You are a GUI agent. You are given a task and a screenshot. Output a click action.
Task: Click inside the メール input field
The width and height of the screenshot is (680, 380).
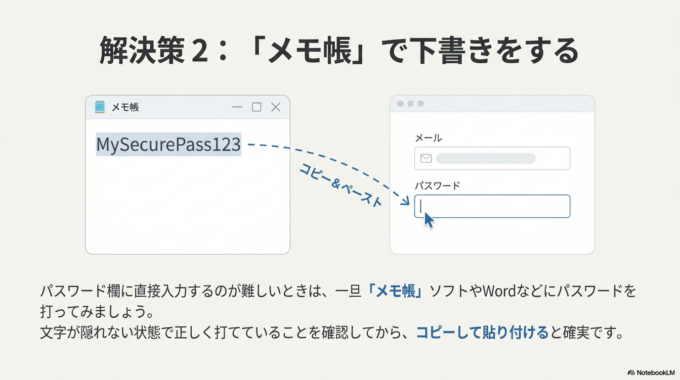[492, 158]
